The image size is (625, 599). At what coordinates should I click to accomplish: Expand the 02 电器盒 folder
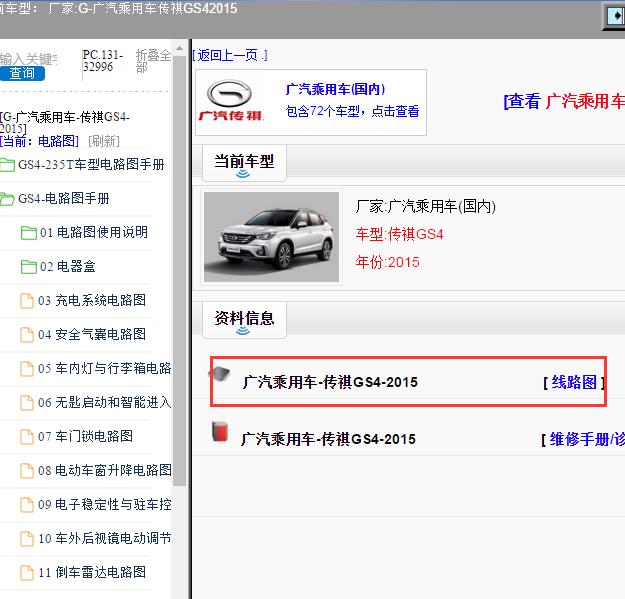point(58,266)
